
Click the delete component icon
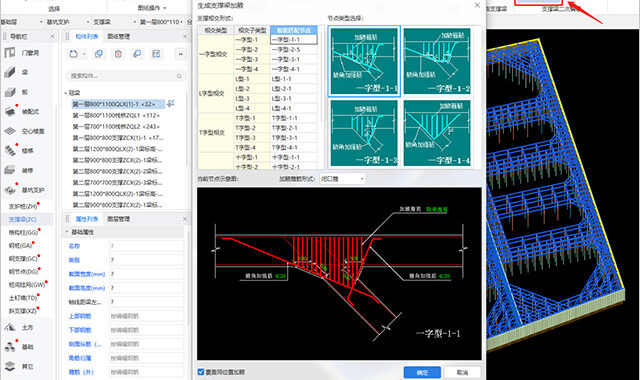tap(118, 54)
